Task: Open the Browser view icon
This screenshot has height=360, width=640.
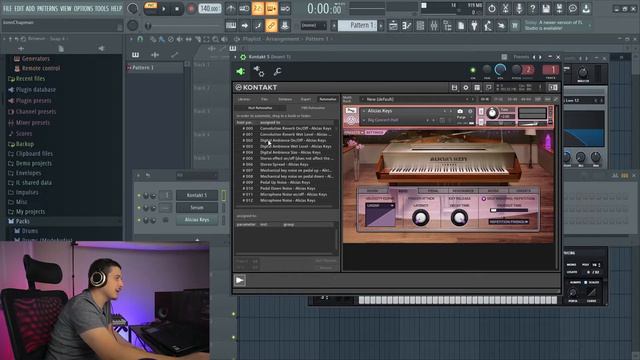Action: point(447,26)
